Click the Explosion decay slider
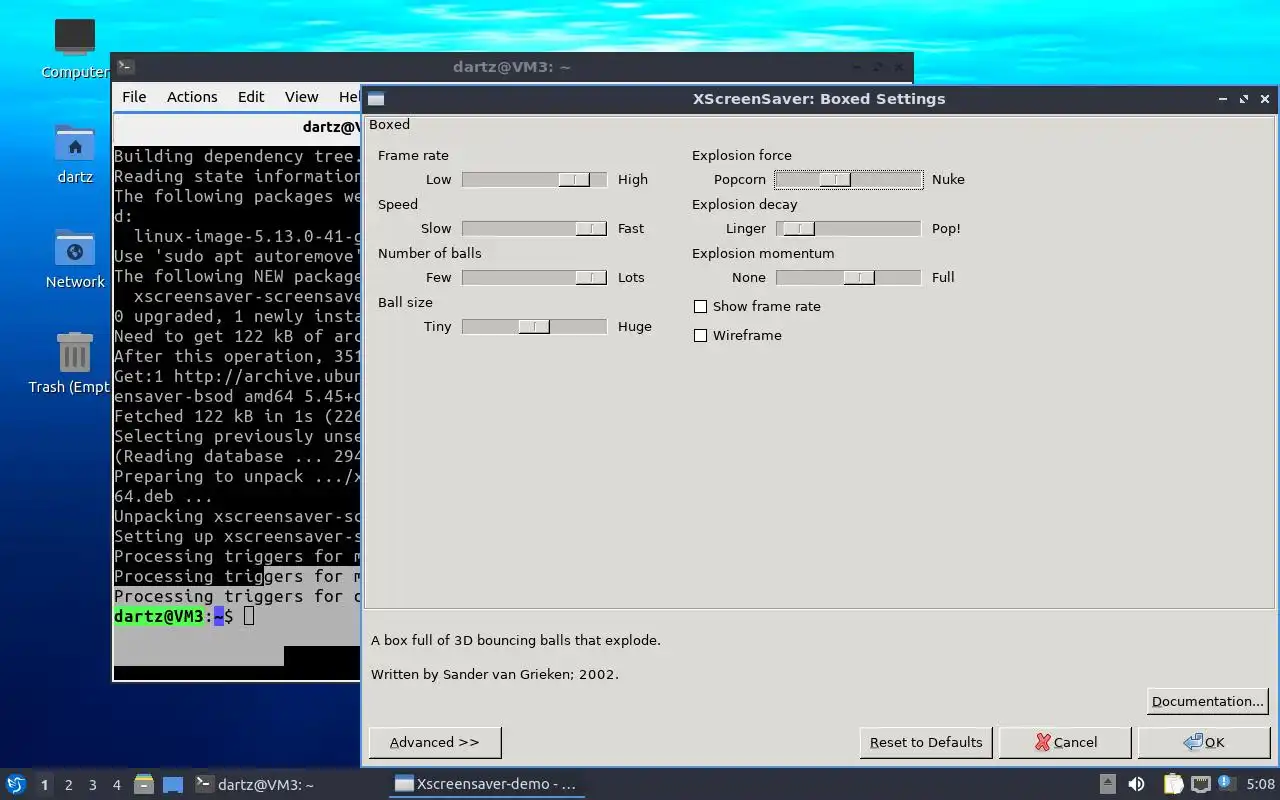 click(848, 229)
